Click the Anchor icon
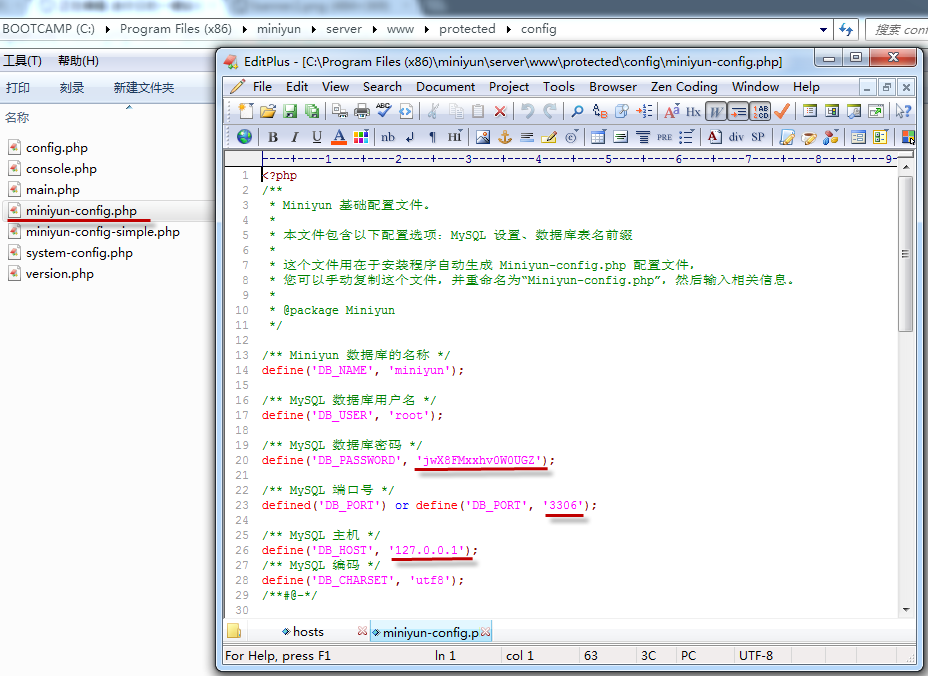Image resolution: width=928 pixels, height=676 pixels. tap(505, 137)
